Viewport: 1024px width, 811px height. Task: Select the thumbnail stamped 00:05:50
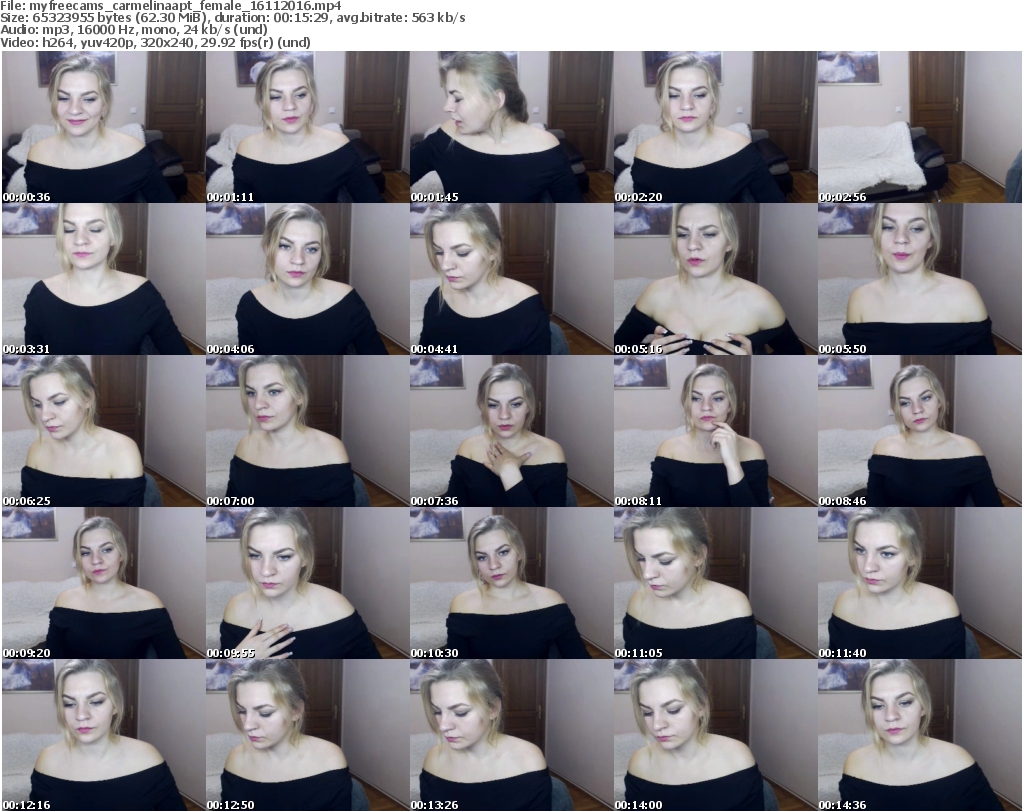point(920,279)
